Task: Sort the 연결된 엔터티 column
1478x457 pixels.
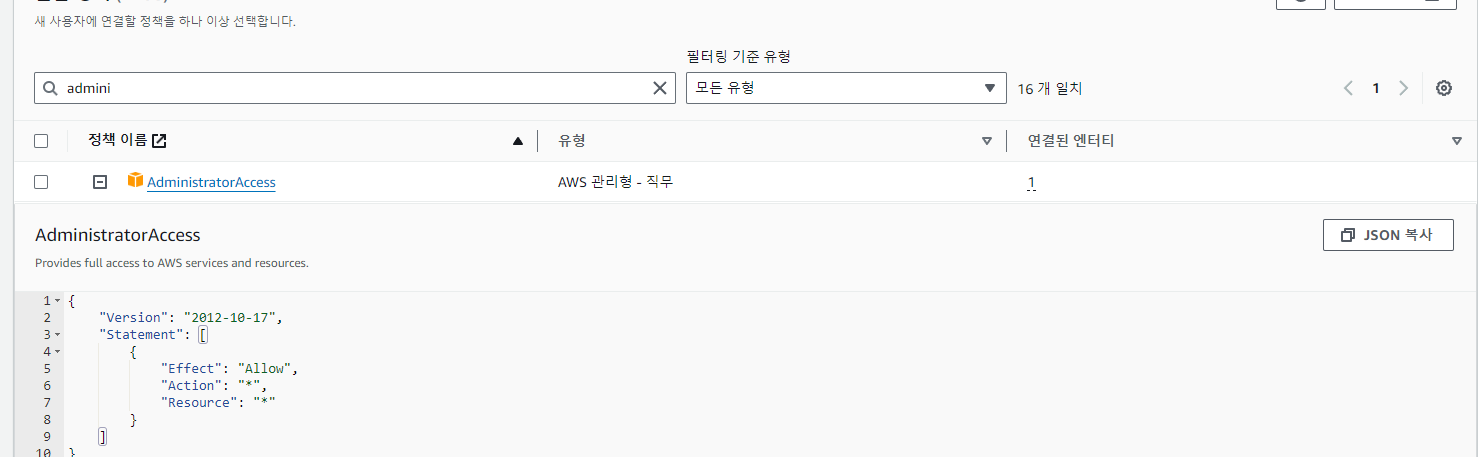Action: click(x=1456, y=141)
